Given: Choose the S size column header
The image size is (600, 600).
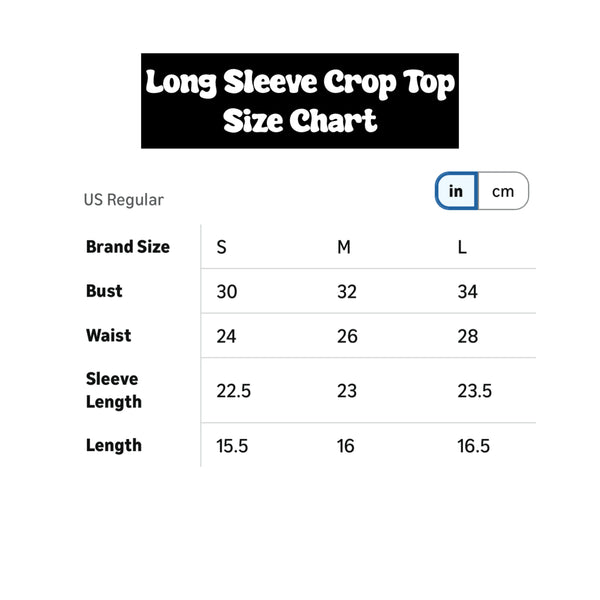Looking at the screenshot, I should click(x=221, y=248).
